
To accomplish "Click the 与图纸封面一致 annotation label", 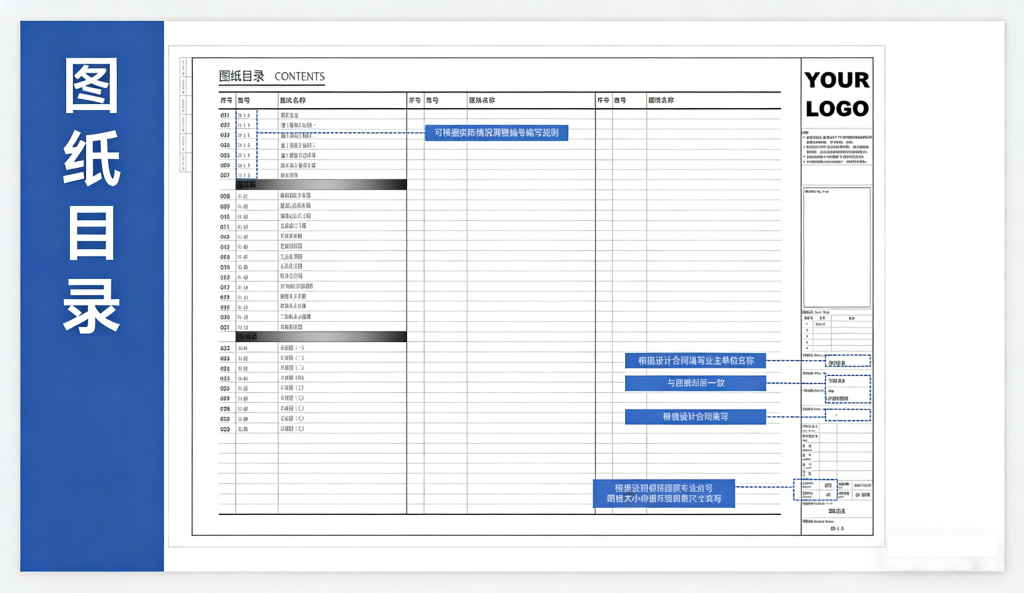I will point(695,383).
